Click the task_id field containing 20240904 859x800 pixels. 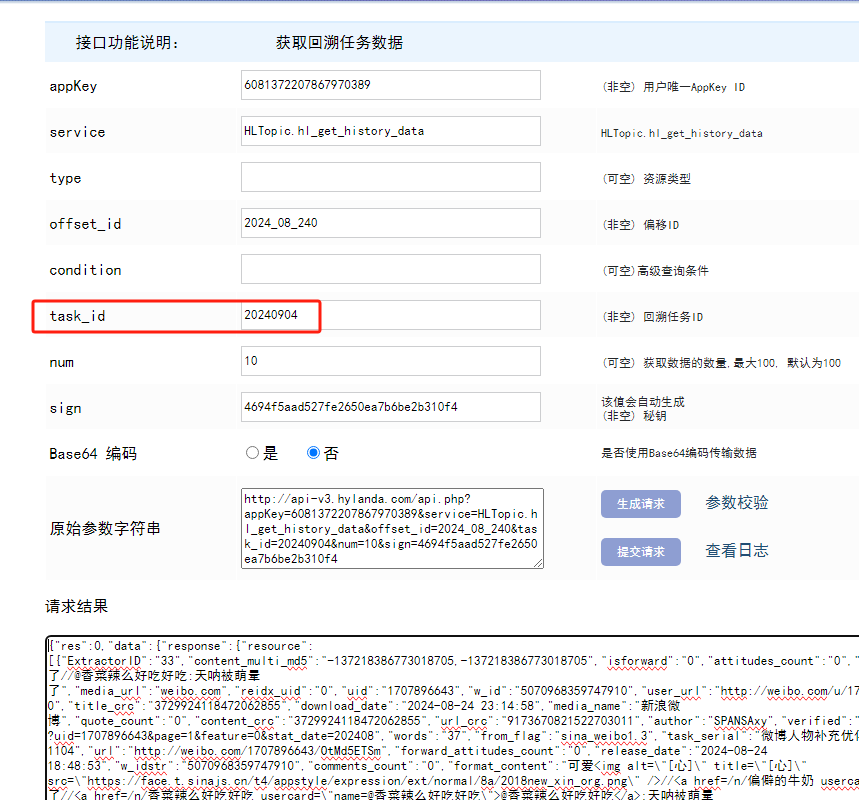coord(390,316)
